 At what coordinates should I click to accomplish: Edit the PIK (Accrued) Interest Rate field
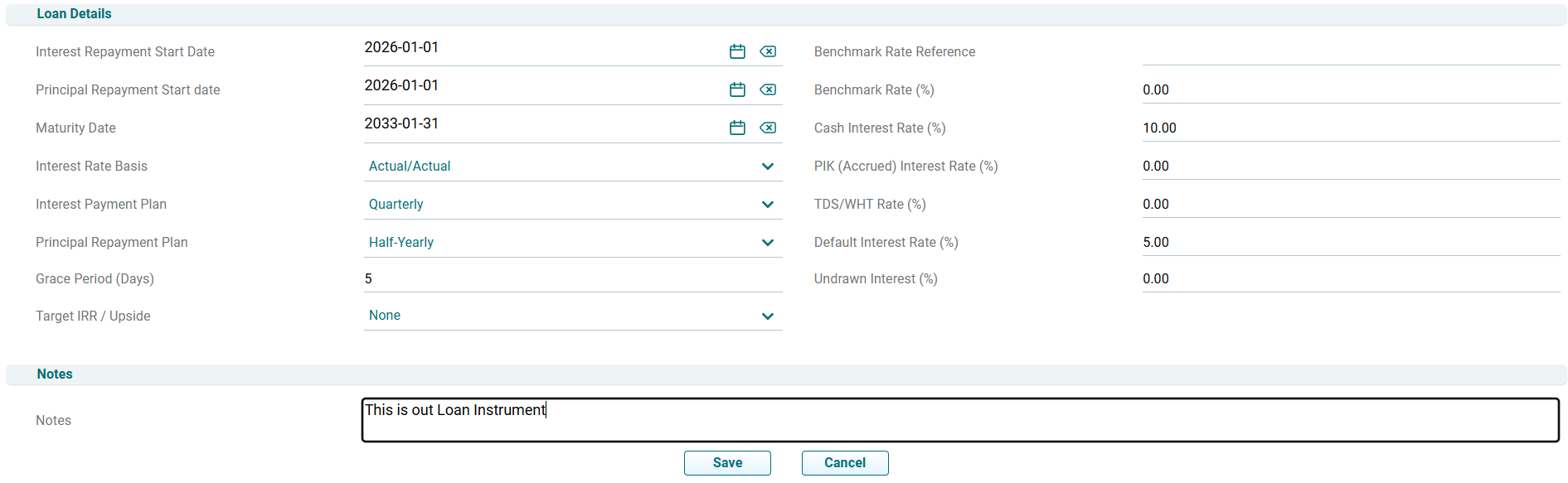tap(1350, 166)
